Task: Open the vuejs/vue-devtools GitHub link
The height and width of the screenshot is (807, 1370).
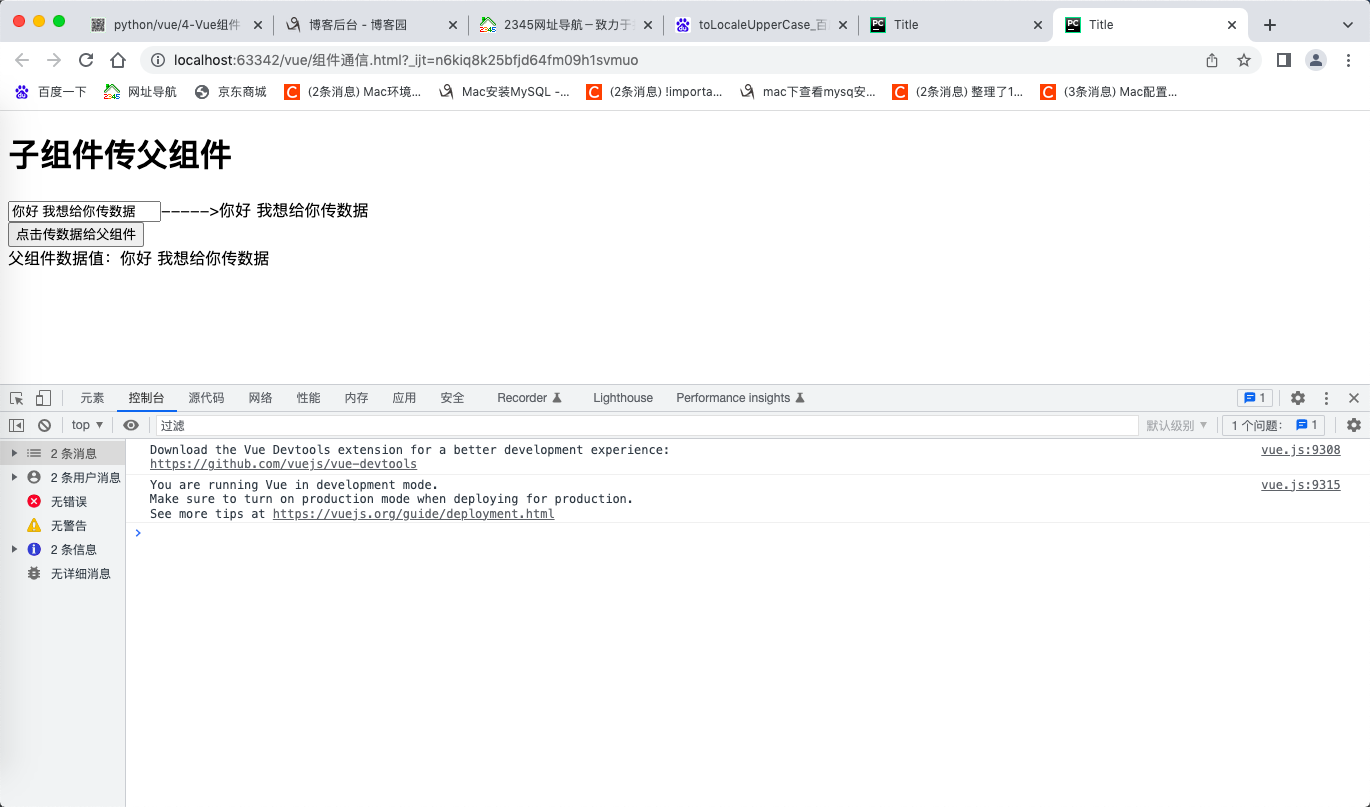Action: 283,464
